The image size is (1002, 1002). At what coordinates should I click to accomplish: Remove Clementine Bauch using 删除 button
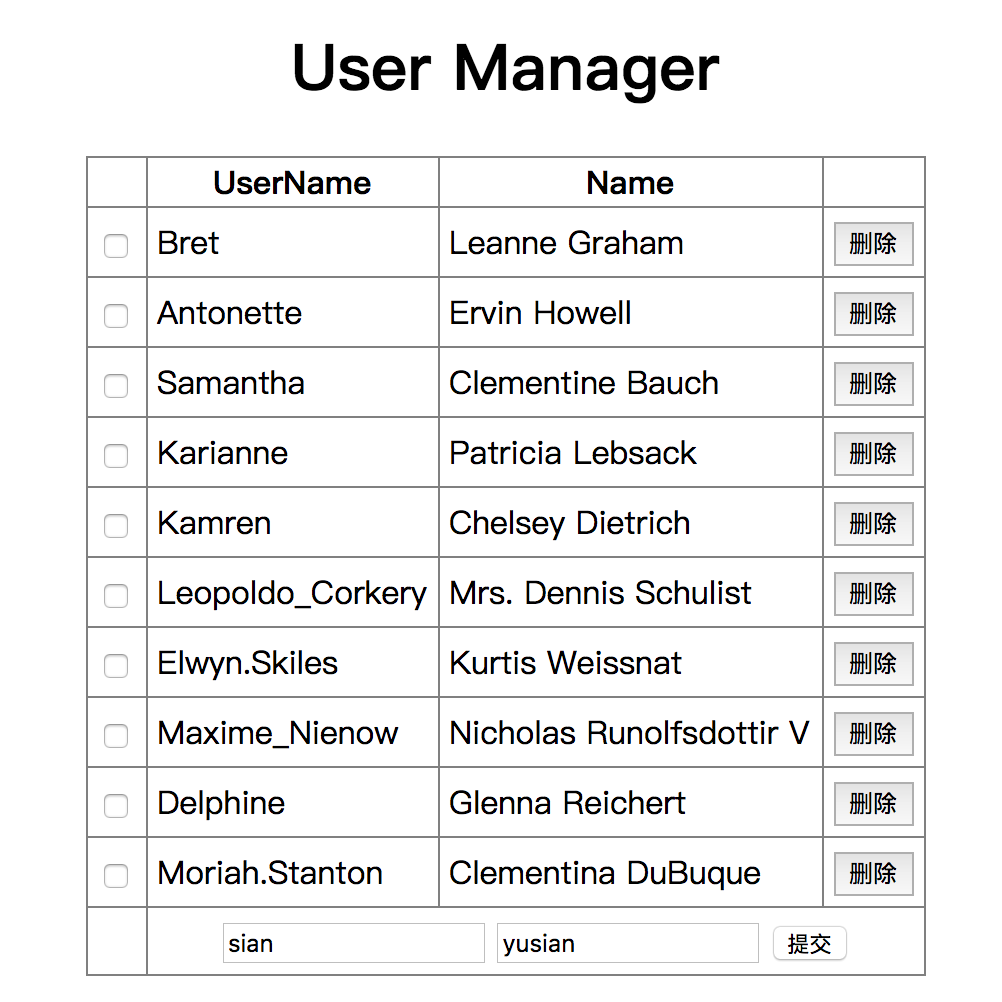(x=873, y=384)
